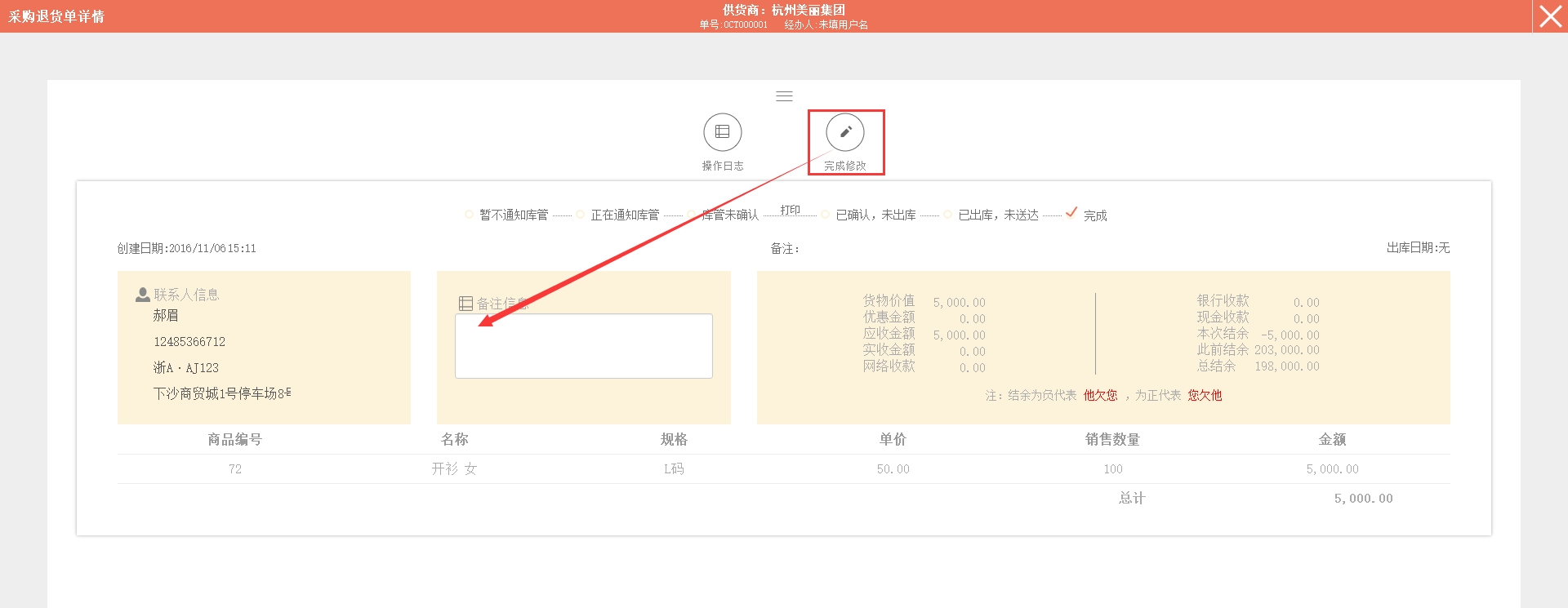Click the 打印 print link
Viewport: 1568px width, 608px height.
[790, 210]
